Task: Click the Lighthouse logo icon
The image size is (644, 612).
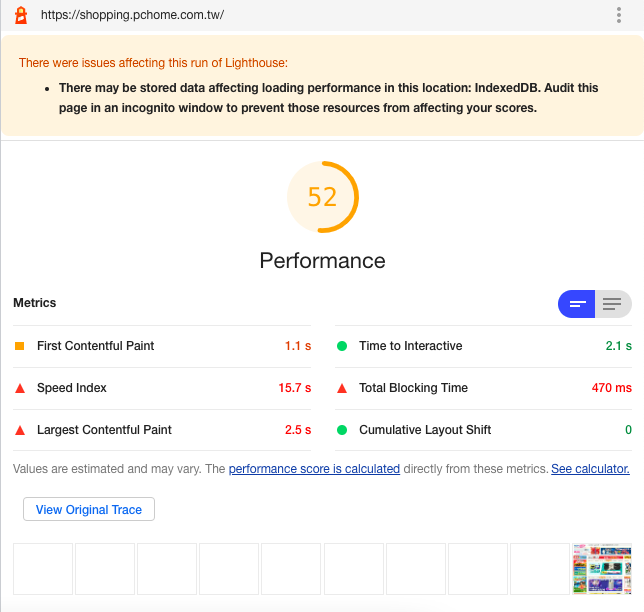Action: point(21,15)
